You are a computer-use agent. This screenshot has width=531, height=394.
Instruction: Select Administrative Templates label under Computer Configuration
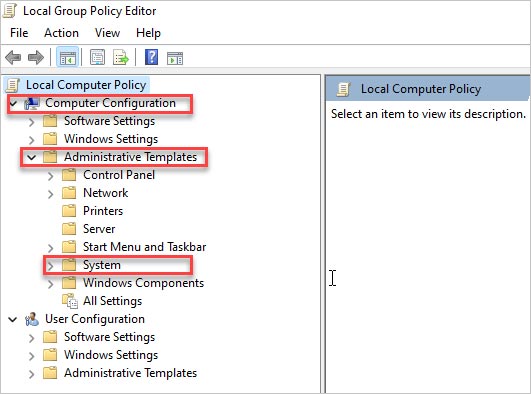[130, 157]
